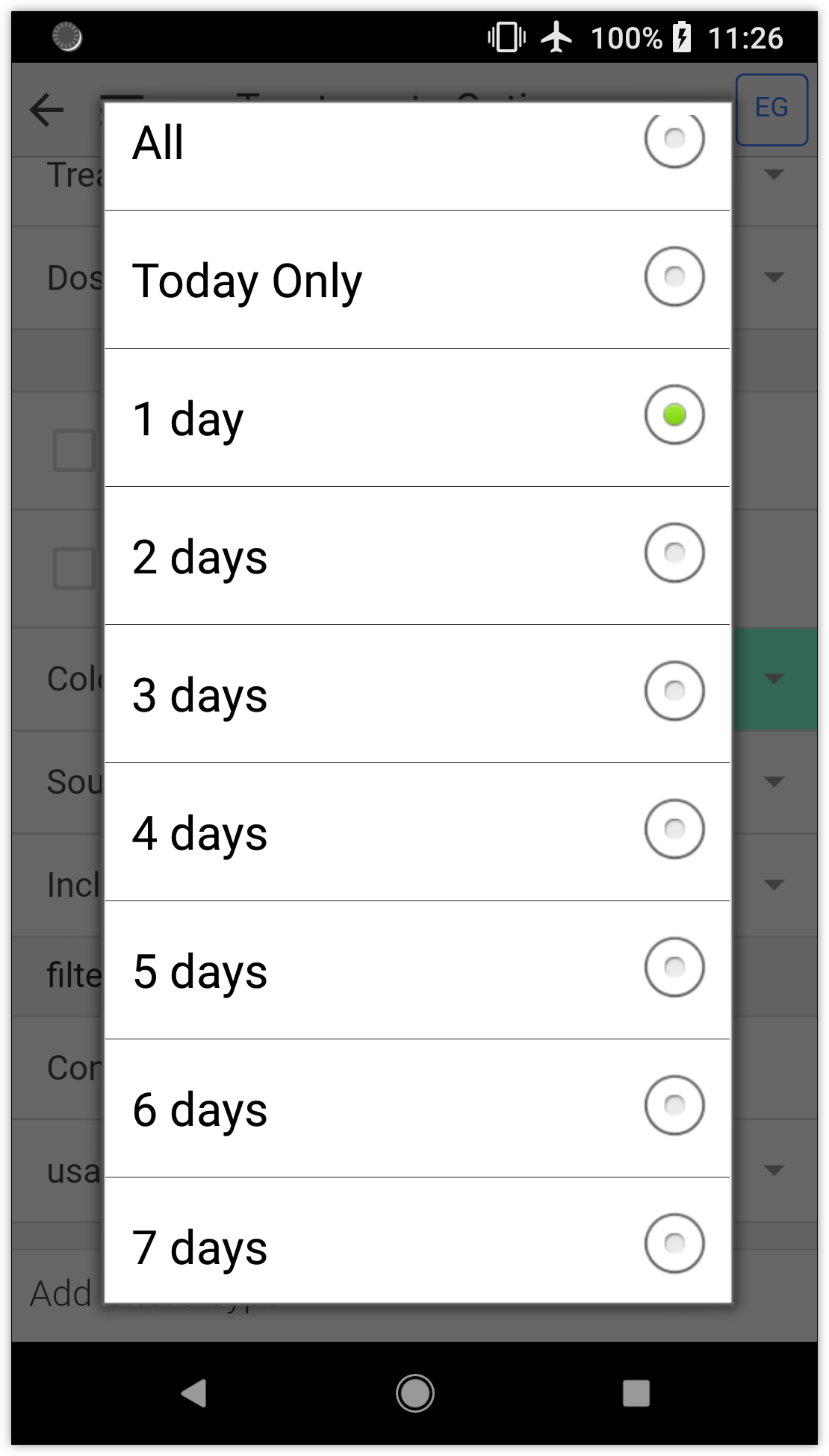Select the 7 days radio button
Screen dimensions: 829x1456
(674, 1243)
